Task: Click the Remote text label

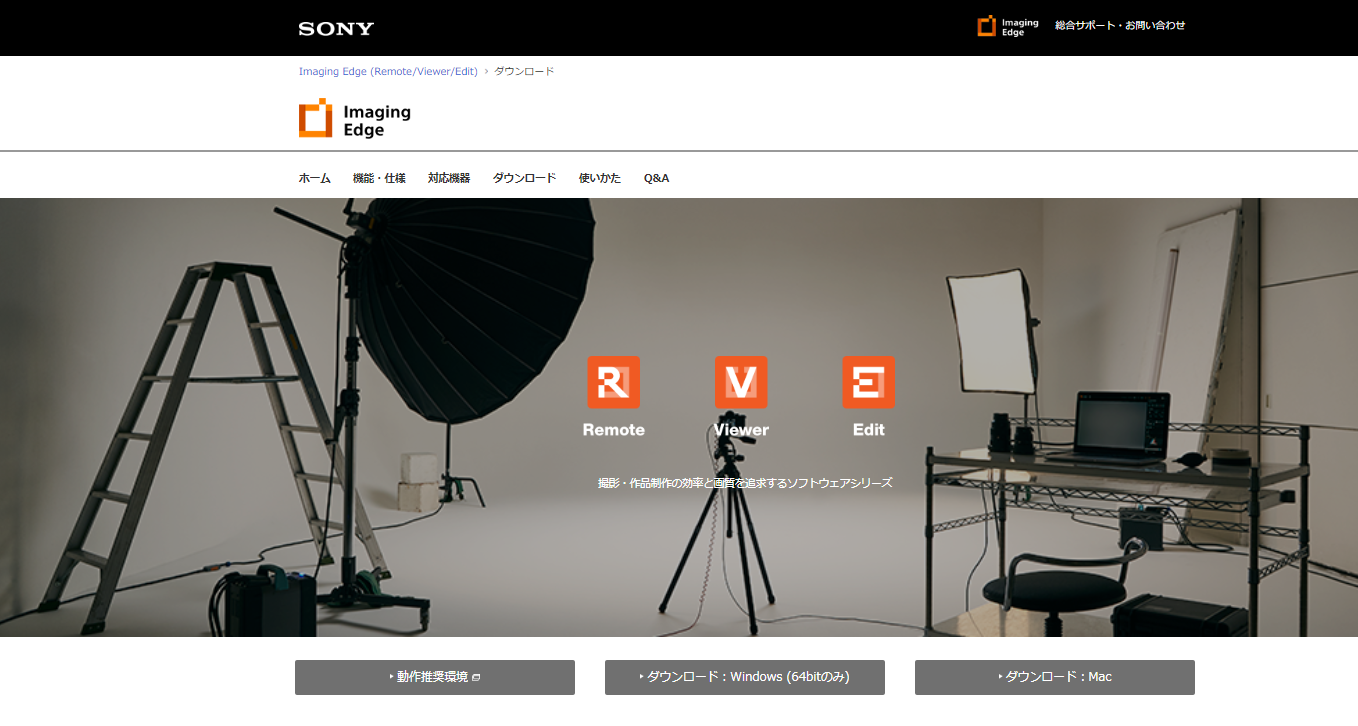Action: tap(613, 430)
